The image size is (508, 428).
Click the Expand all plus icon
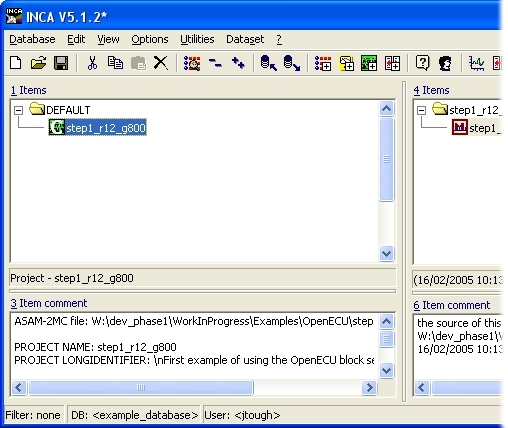click(x=238, y=63)
